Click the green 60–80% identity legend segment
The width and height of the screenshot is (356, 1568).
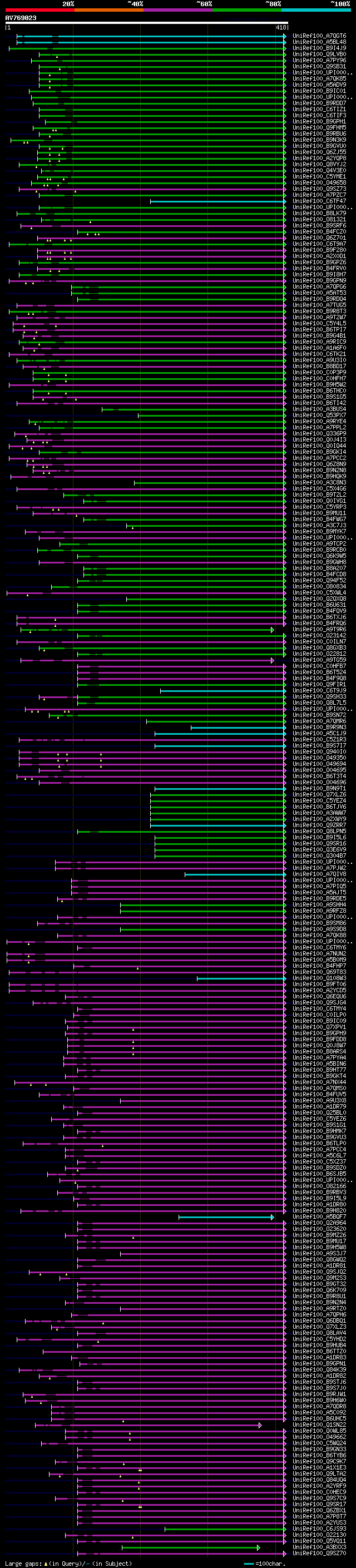247,10
